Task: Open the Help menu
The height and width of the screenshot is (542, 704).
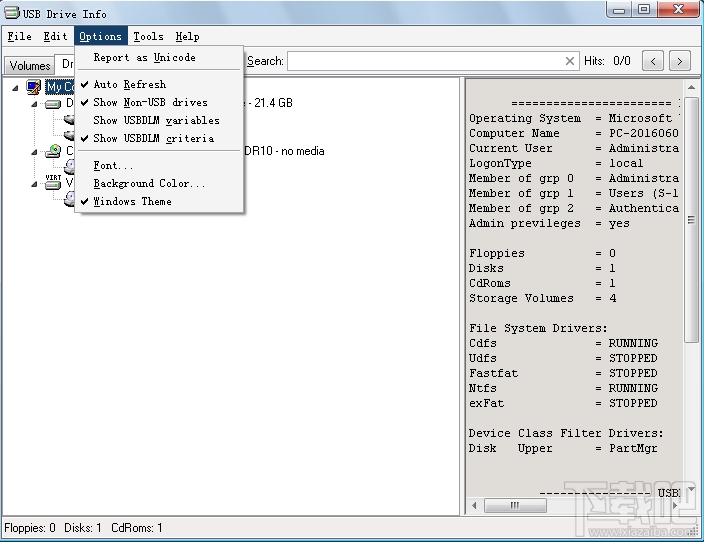Action: click(188, 36)
